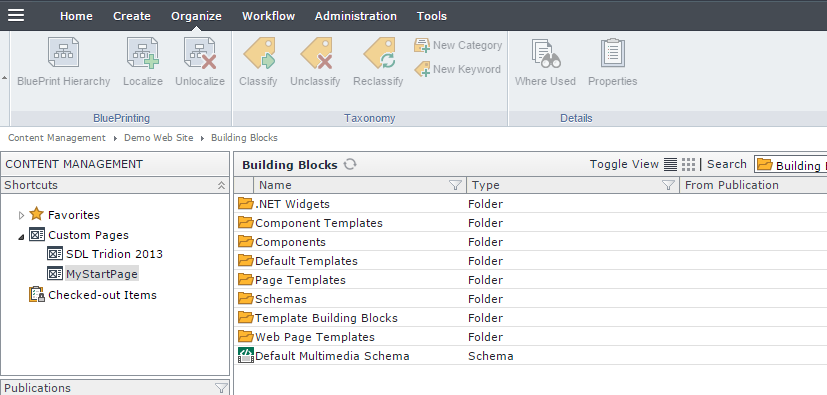Click the Schema type cell
827x395 pixels.
[491, 356]
